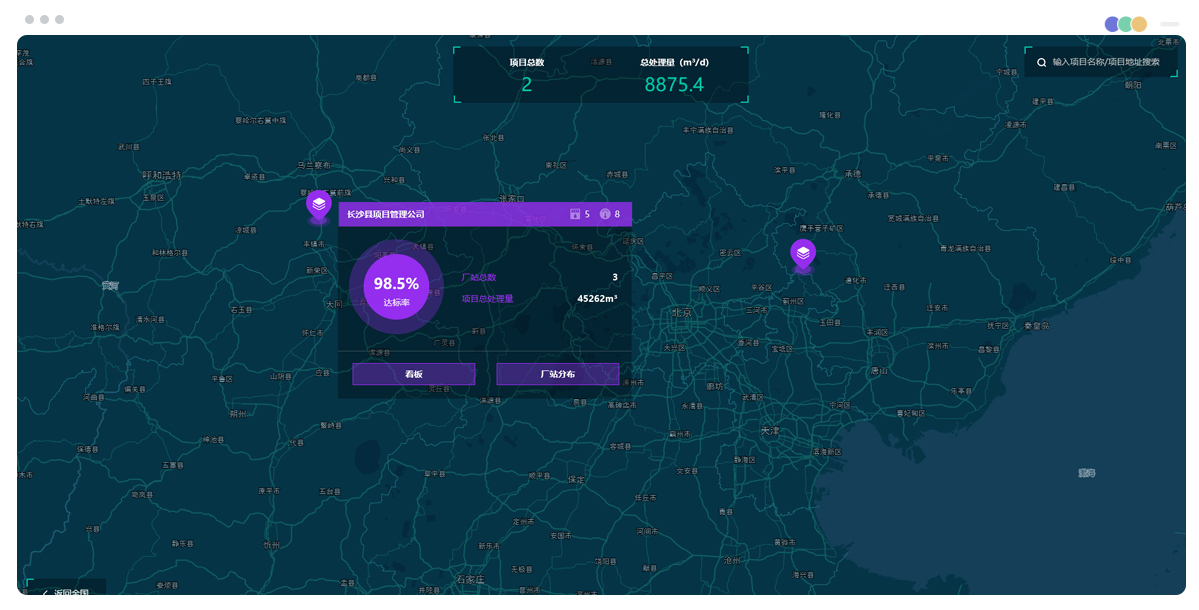The height and width of the screenshot is (610, 1199).
Task: Click the 98.5% 达标率 circular gauge
Action: click(396, 288)
